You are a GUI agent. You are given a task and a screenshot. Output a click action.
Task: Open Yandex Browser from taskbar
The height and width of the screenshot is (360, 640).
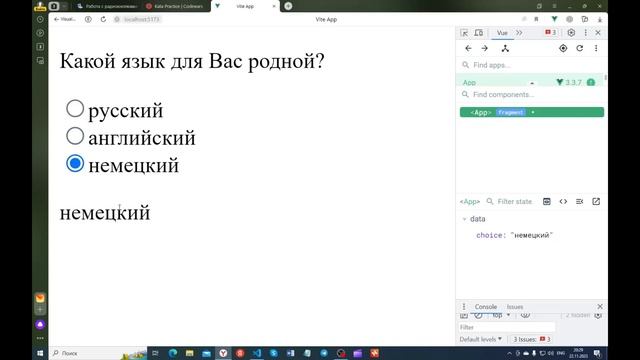pos(223,353)
